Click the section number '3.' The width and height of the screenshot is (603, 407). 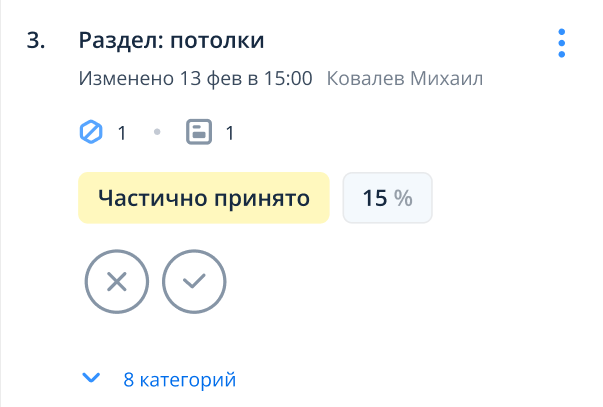[x=35, y=41]
